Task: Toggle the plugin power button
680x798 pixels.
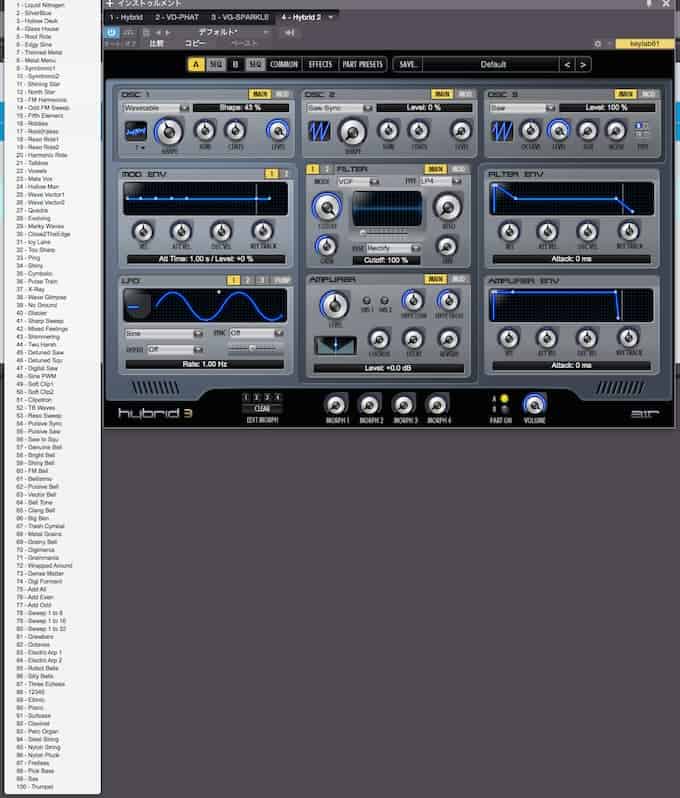Action: click(x=111, y=33)
